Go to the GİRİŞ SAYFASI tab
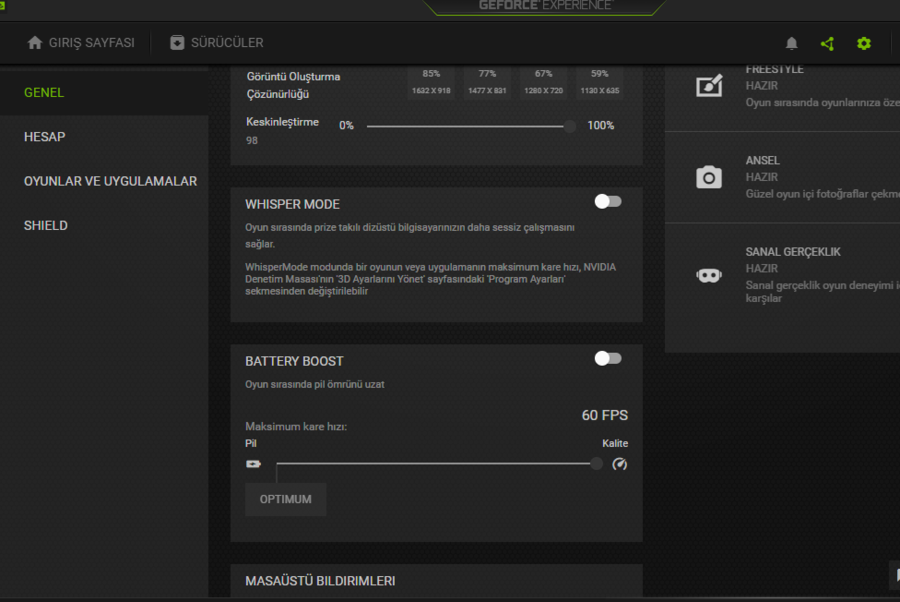 pos(81,42)
